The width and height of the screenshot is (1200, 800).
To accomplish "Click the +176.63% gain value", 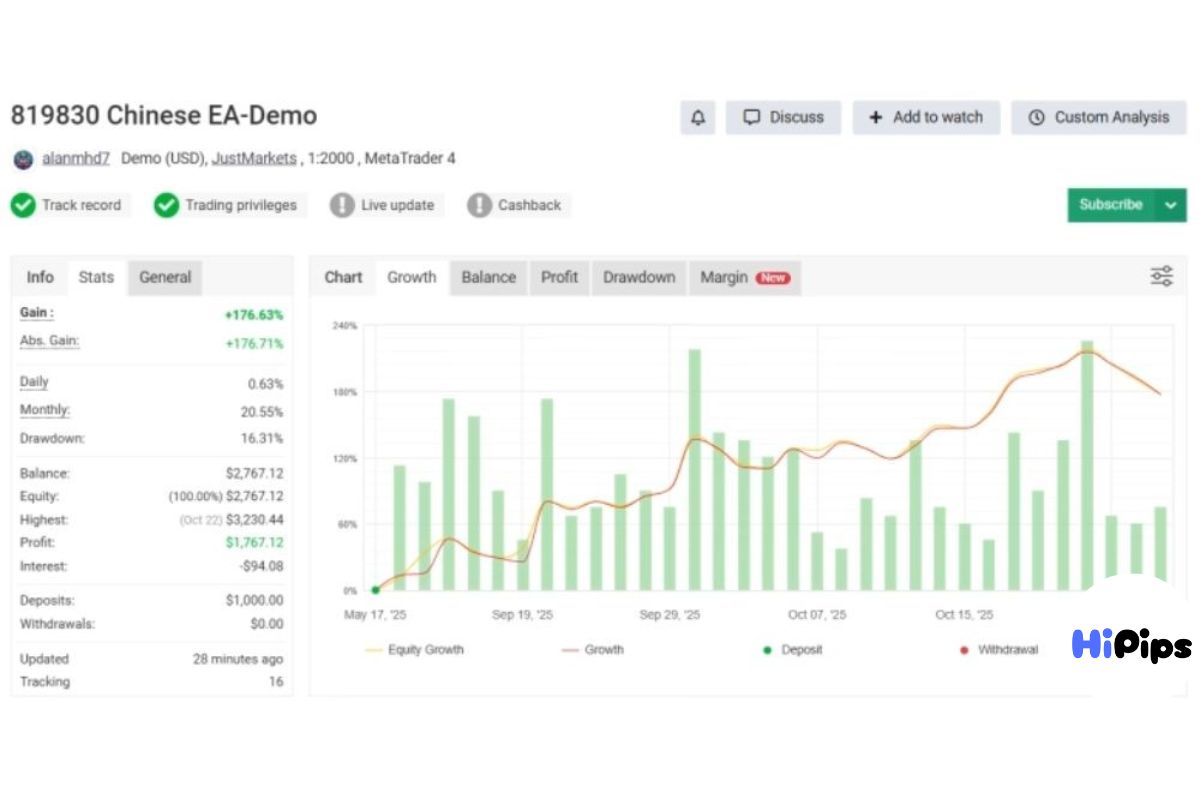I will [x=254, y=315].
